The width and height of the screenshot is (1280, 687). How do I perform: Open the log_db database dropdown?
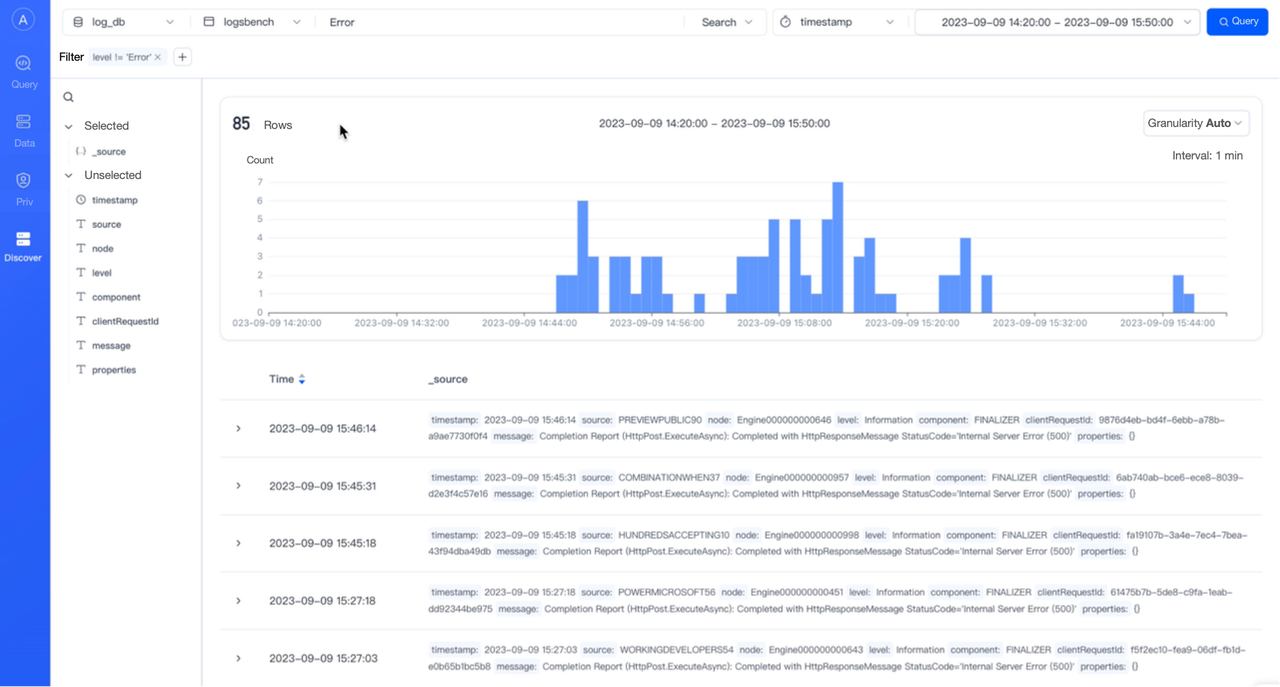click(x=124, y=22)
